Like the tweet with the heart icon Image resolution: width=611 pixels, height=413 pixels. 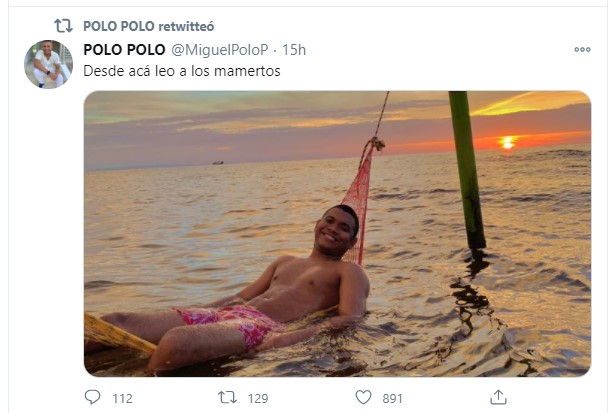363,397
